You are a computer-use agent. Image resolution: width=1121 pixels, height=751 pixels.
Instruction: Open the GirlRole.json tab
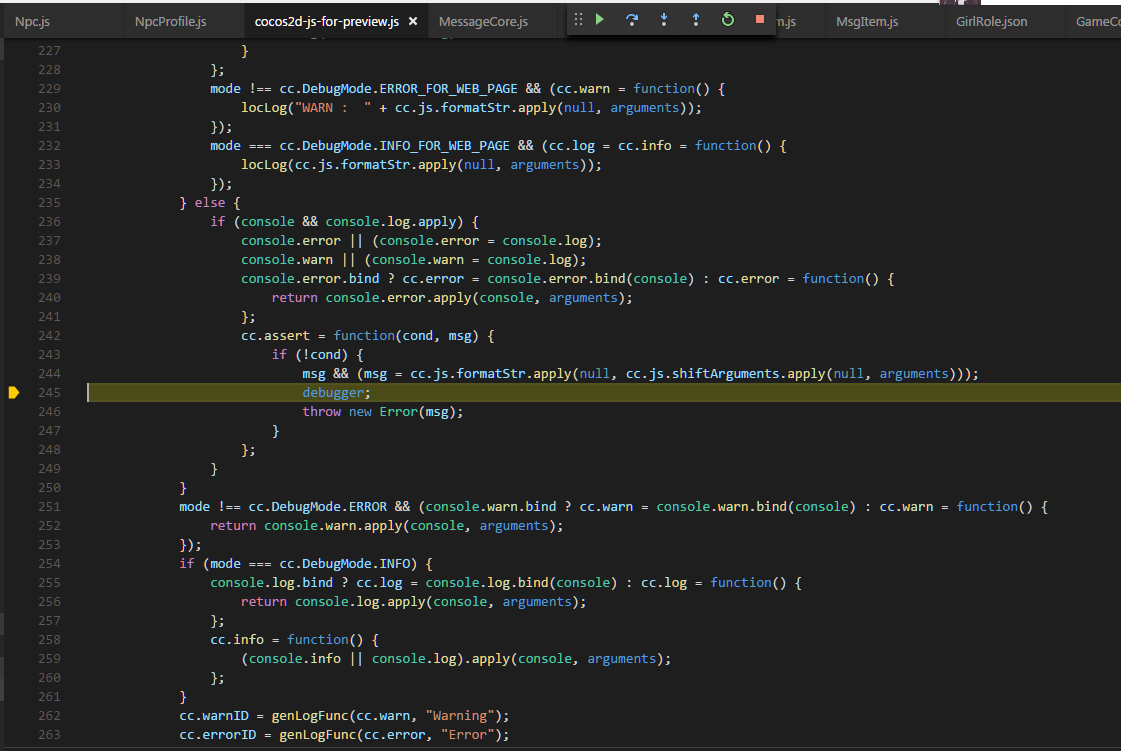pyautogui.click(x=990, y=21)
